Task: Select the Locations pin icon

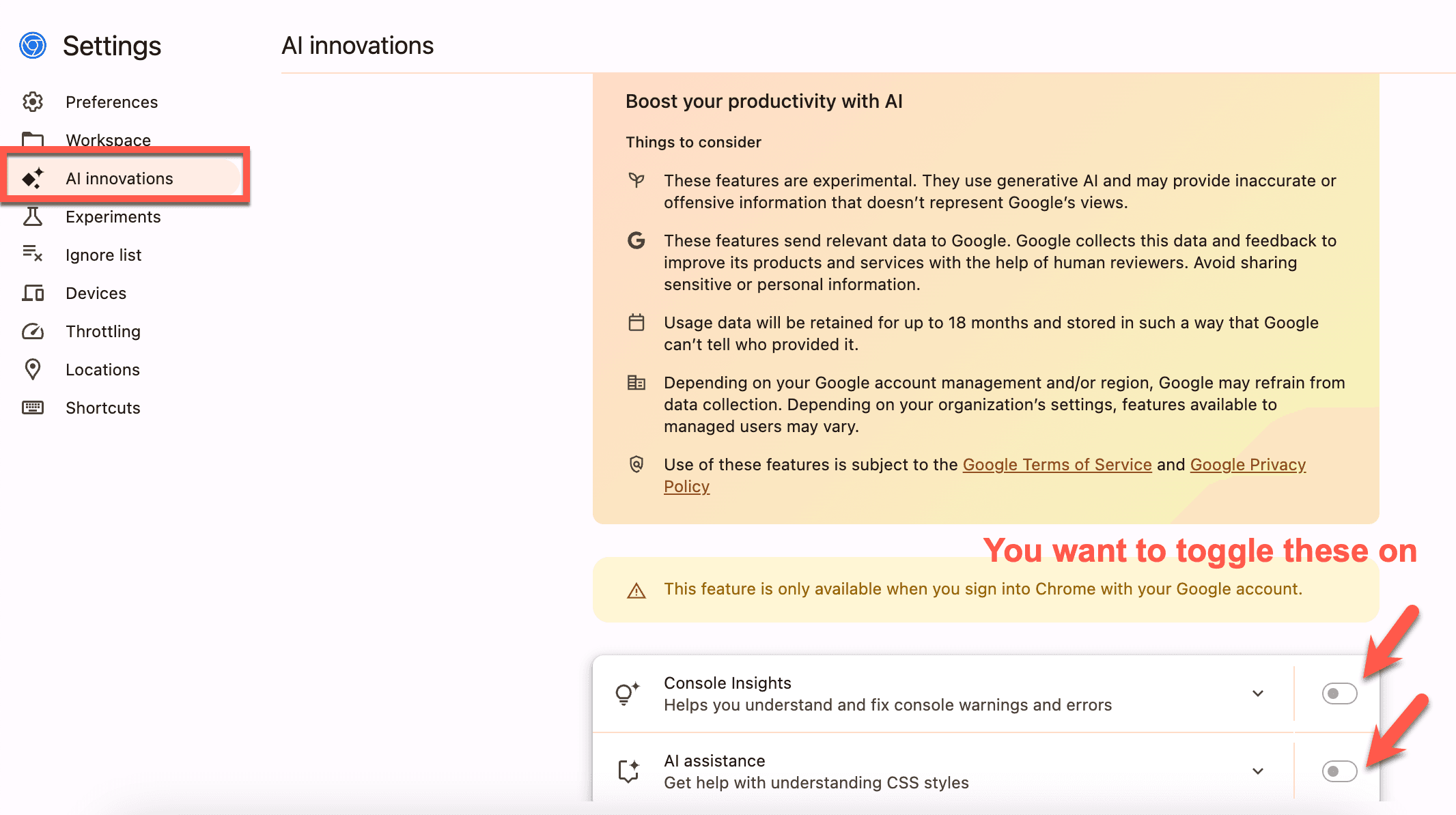Action: (32, 369)
